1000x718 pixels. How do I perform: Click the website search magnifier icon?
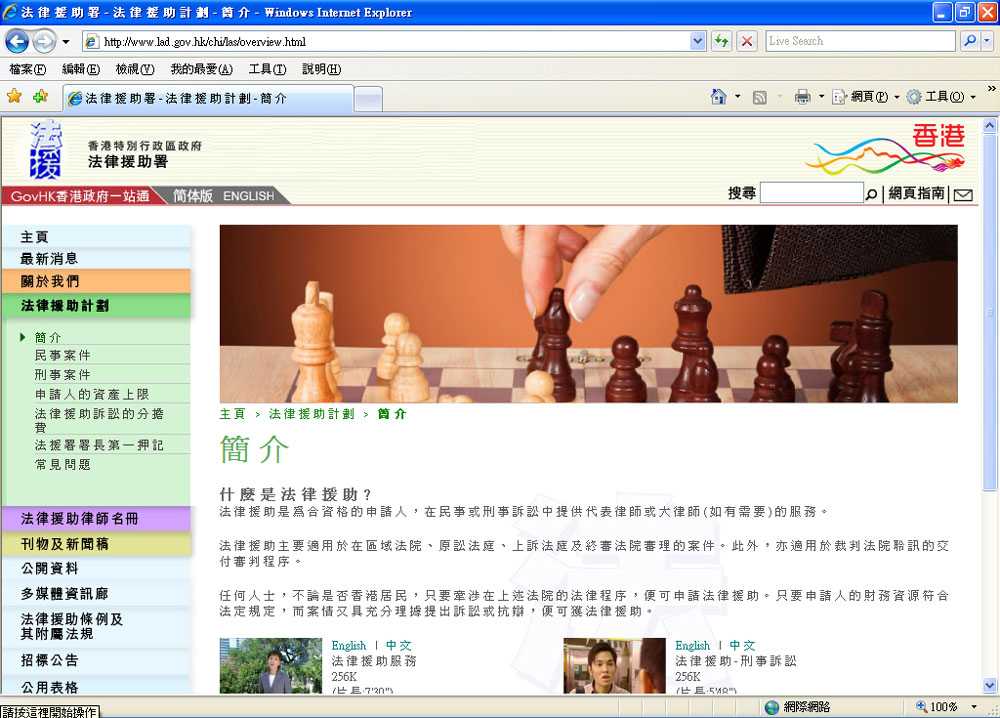coord(871,195)
